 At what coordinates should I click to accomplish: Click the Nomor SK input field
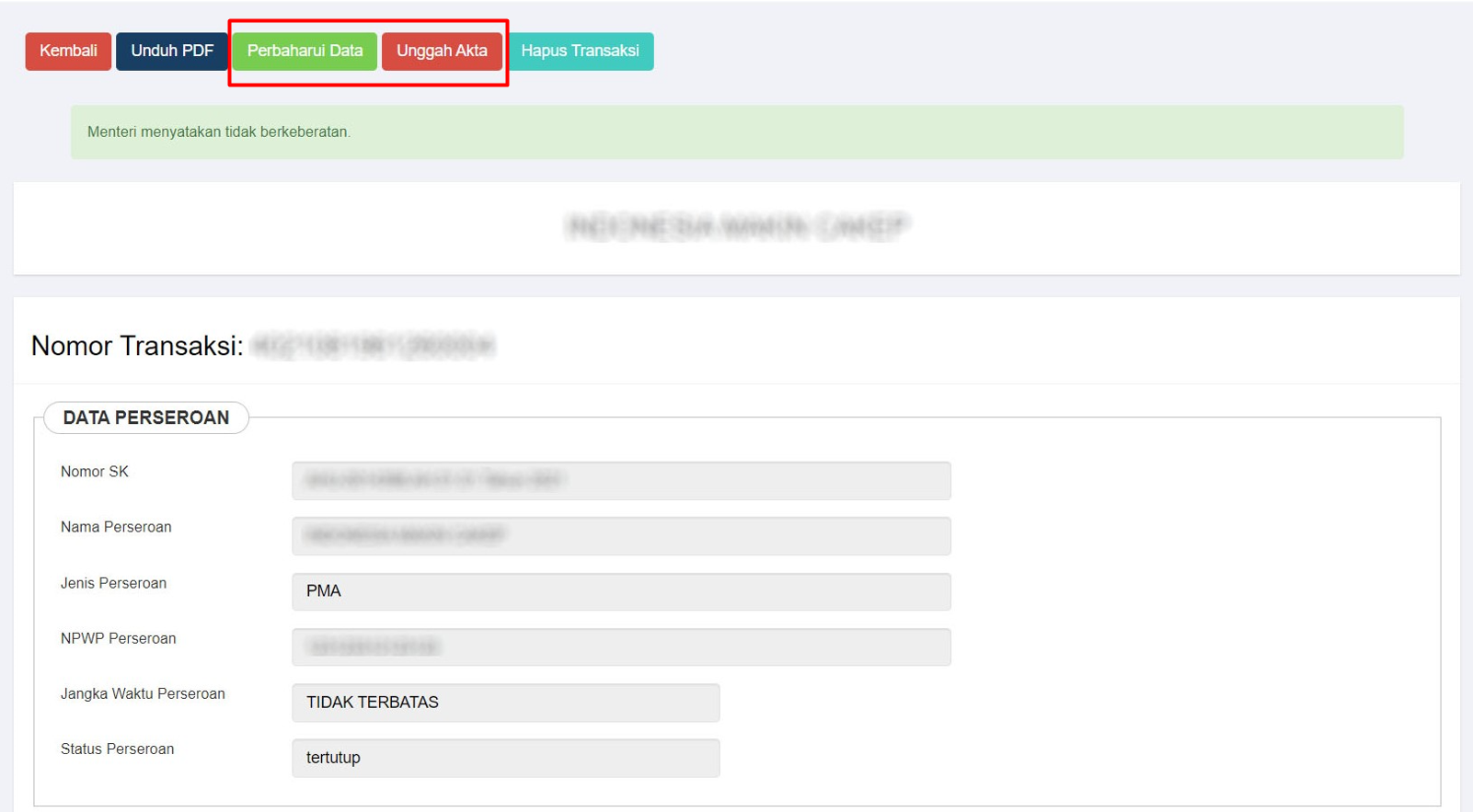pyautogui.click(x=621, y=481)
